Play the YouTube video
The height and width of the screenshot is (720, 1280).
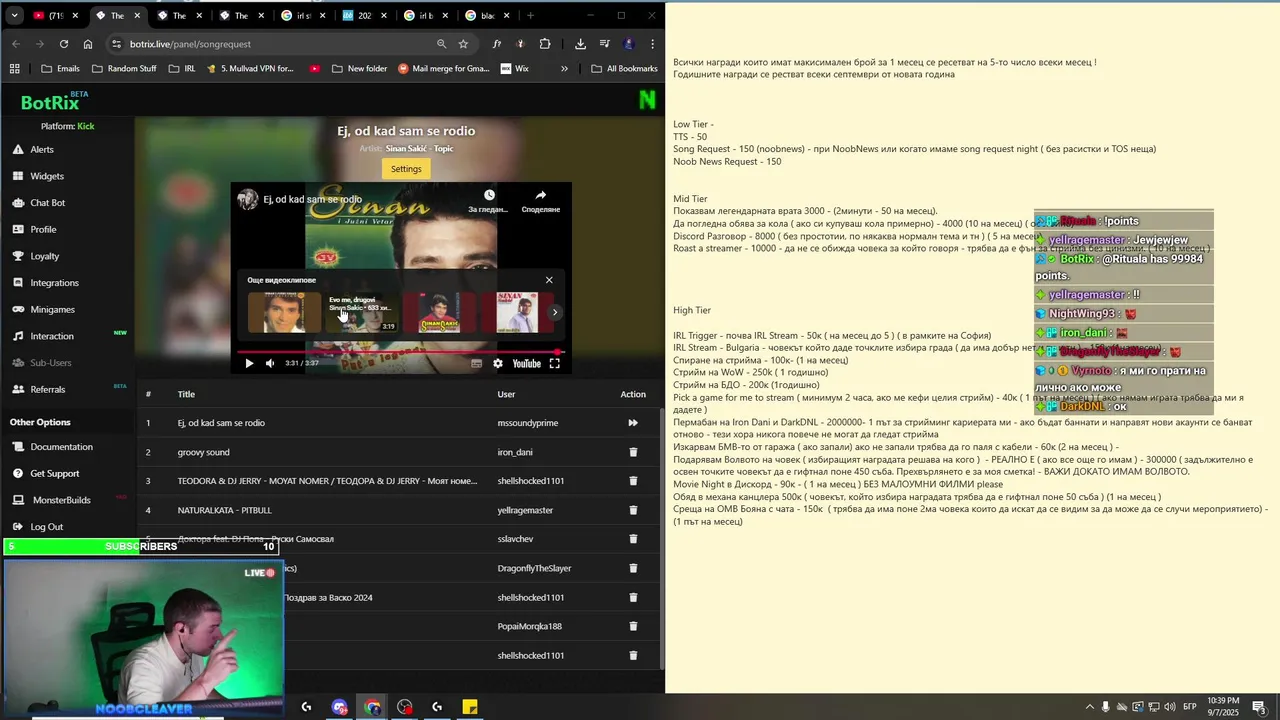coord(249,363)
